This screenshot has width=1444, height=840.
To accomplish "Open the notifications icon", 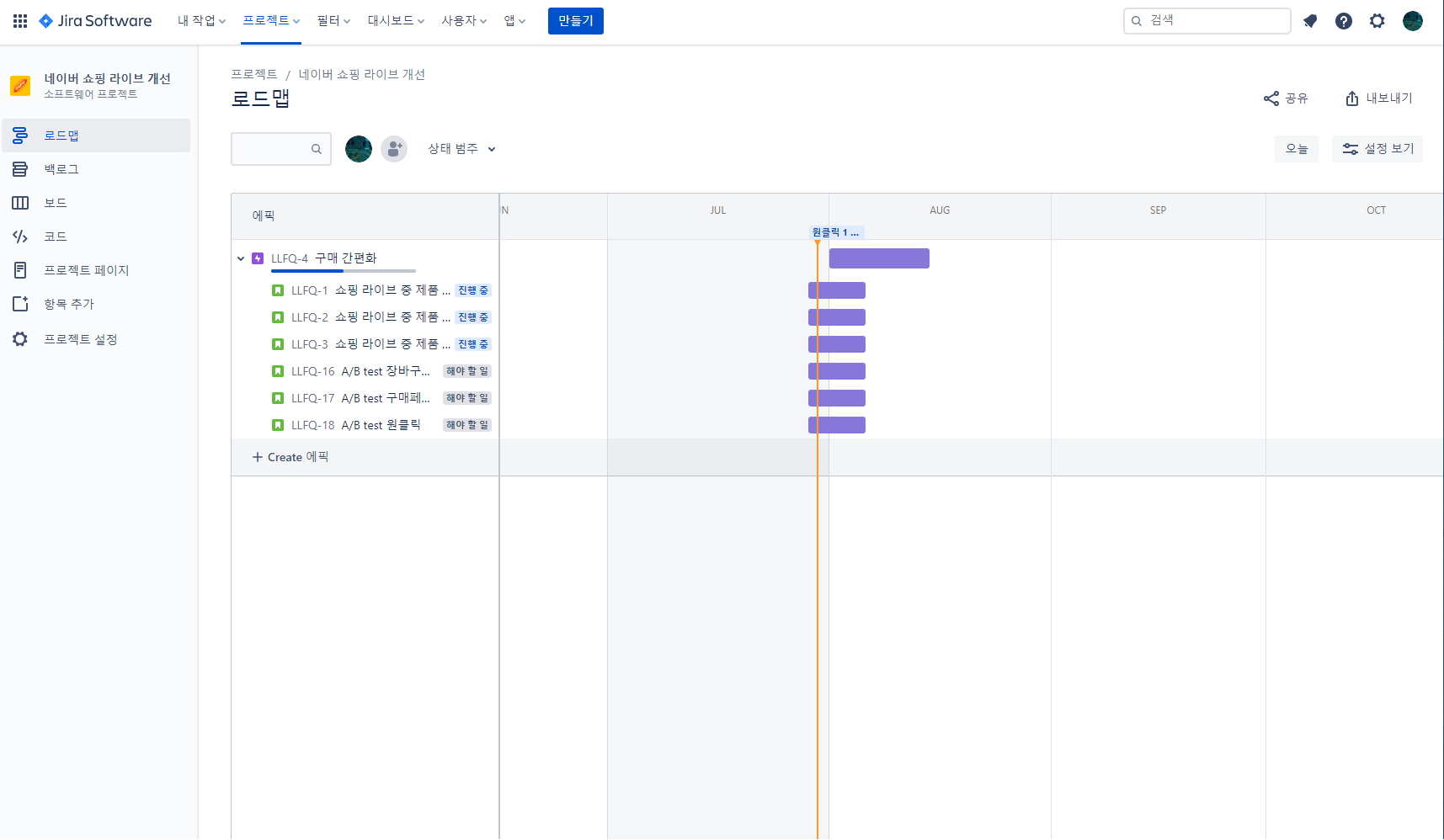I will coord(1310,21).
